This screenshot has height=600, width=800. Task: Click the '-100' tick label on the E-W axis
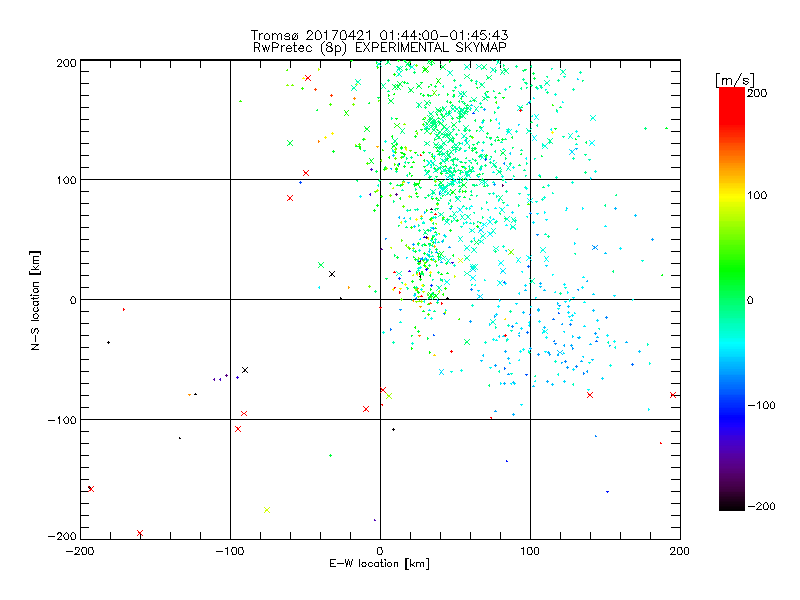pyautogui.click(x=230, y=551)
